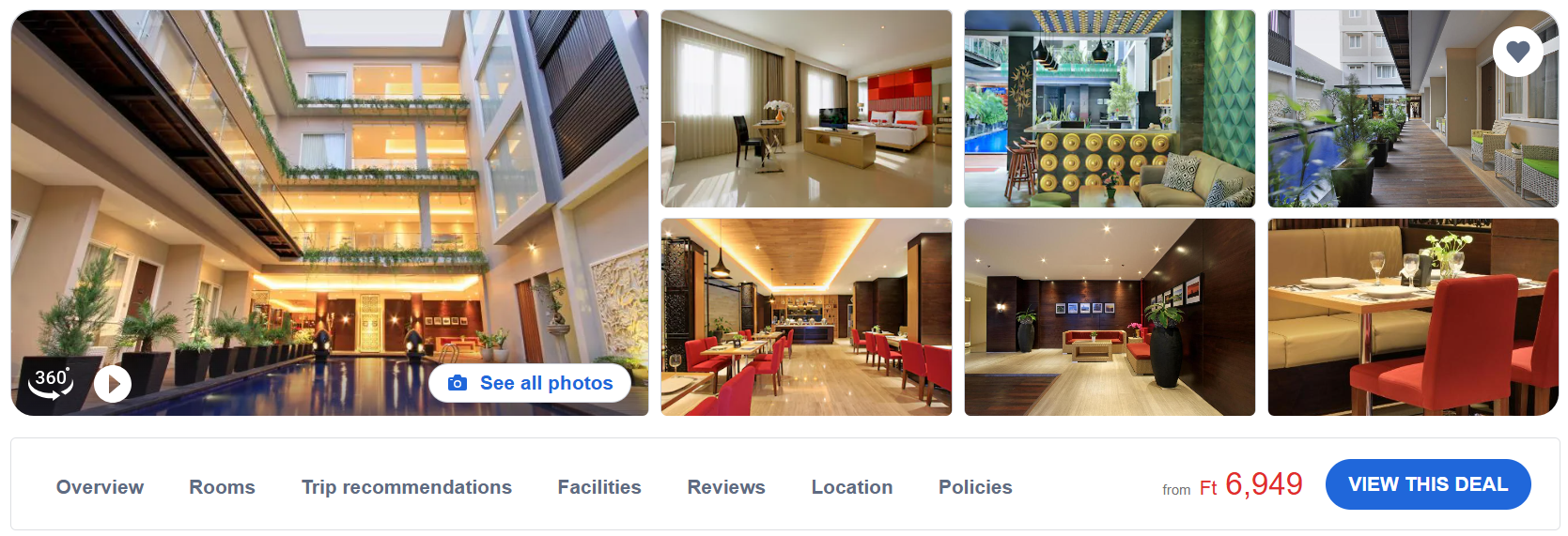The width and height of the screenshot is (1568, 536).
Task: Open the restaurant with red chairs photo
Action: pos(806,317)
